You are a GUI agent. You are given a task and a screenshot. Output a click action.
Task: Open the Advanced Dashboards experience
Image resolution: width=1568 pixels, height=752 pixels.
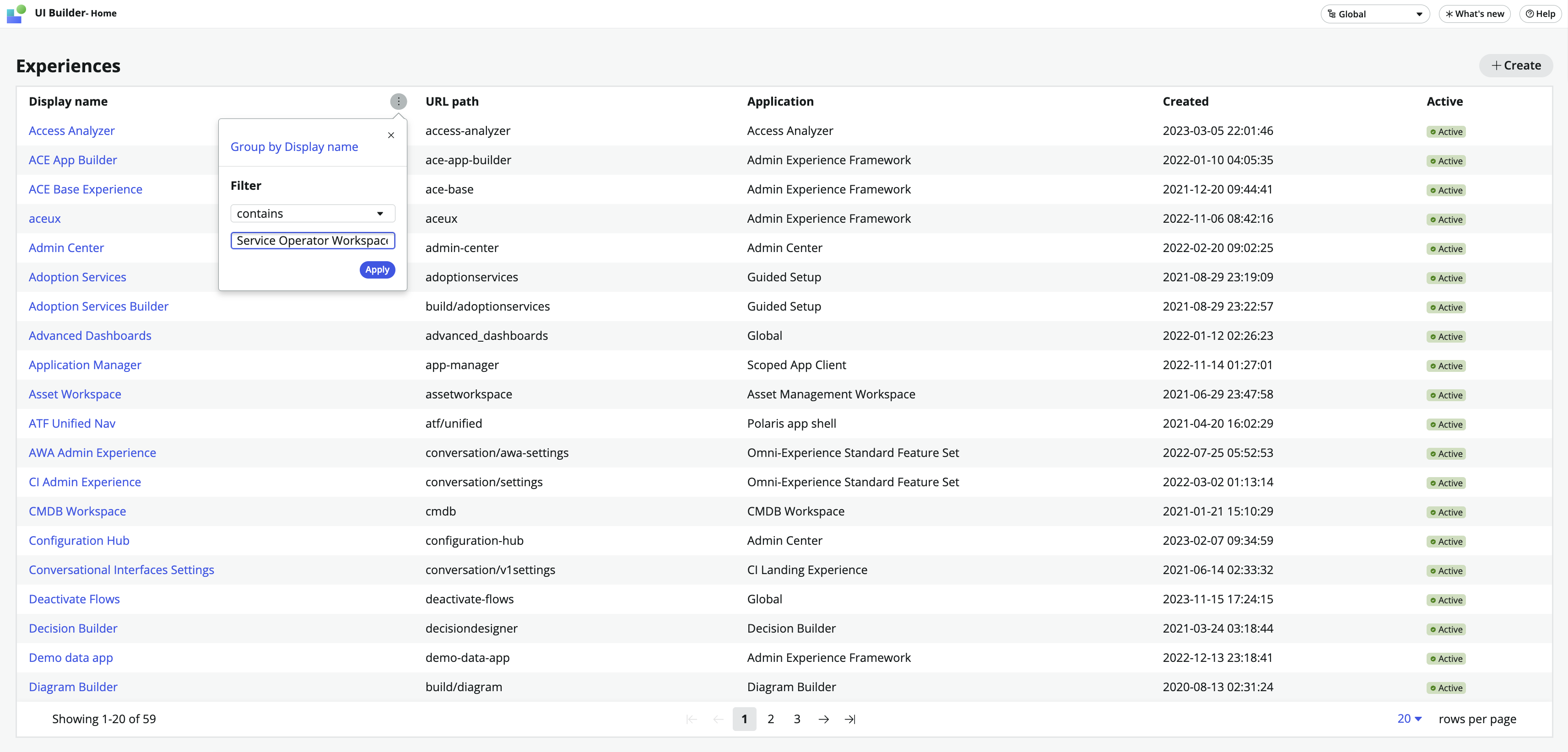[90, 335]
